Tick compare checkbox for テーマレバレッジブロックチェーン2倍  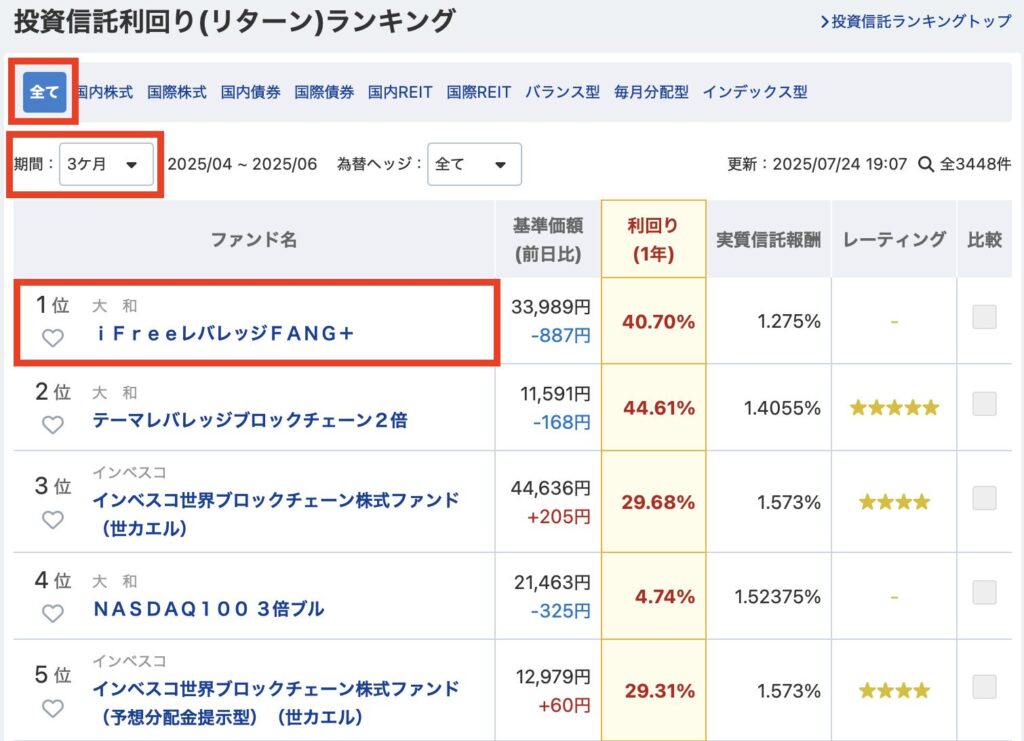point(984,404)
